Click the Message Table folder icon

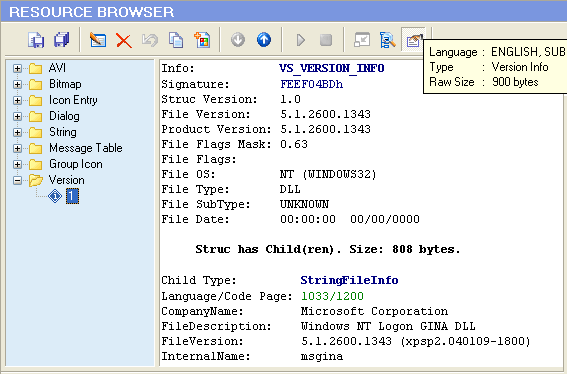35,148
